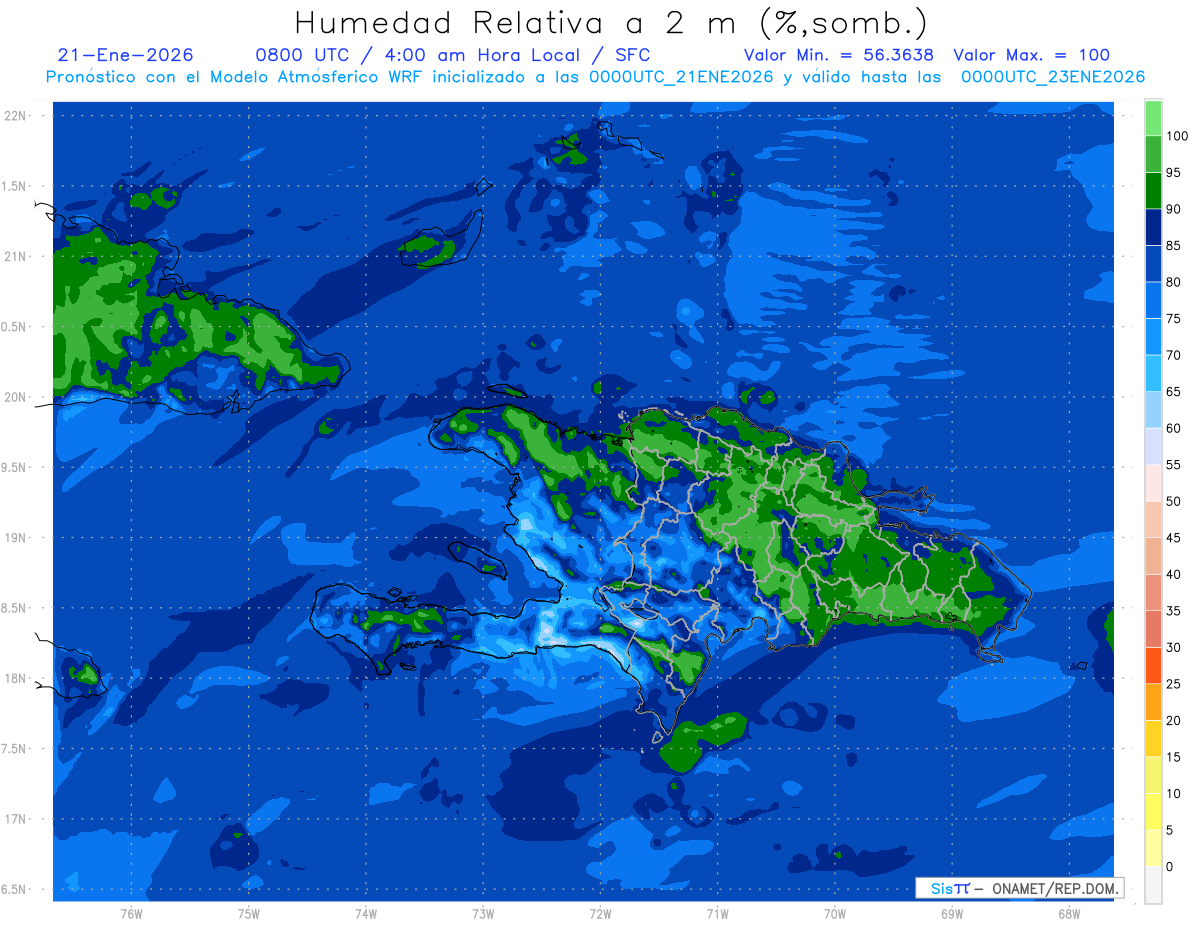Select the '74W' longitude label
1200x927 pixels.
coord(365,913)
